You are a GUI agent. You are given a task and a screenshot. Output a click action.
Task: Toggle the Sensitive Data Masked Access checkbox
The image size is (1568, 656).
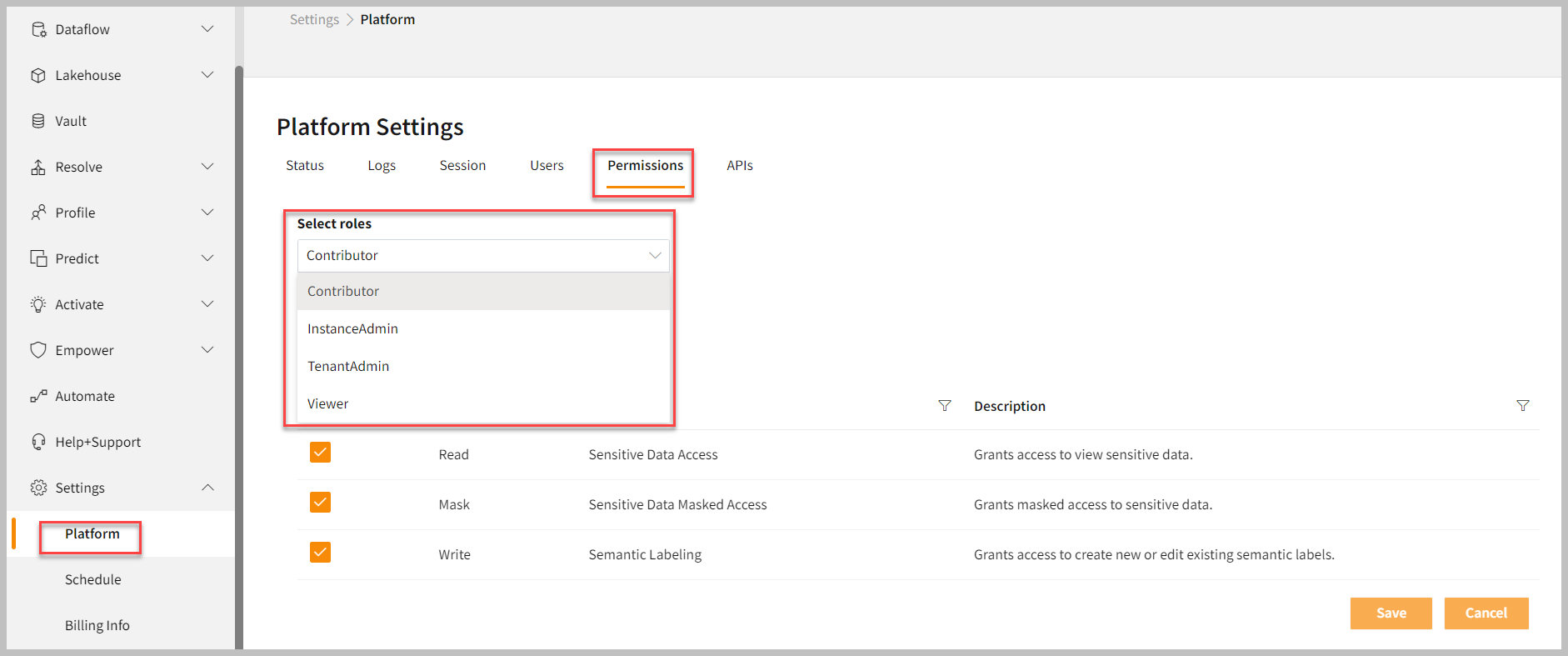[x=320, y=503]
